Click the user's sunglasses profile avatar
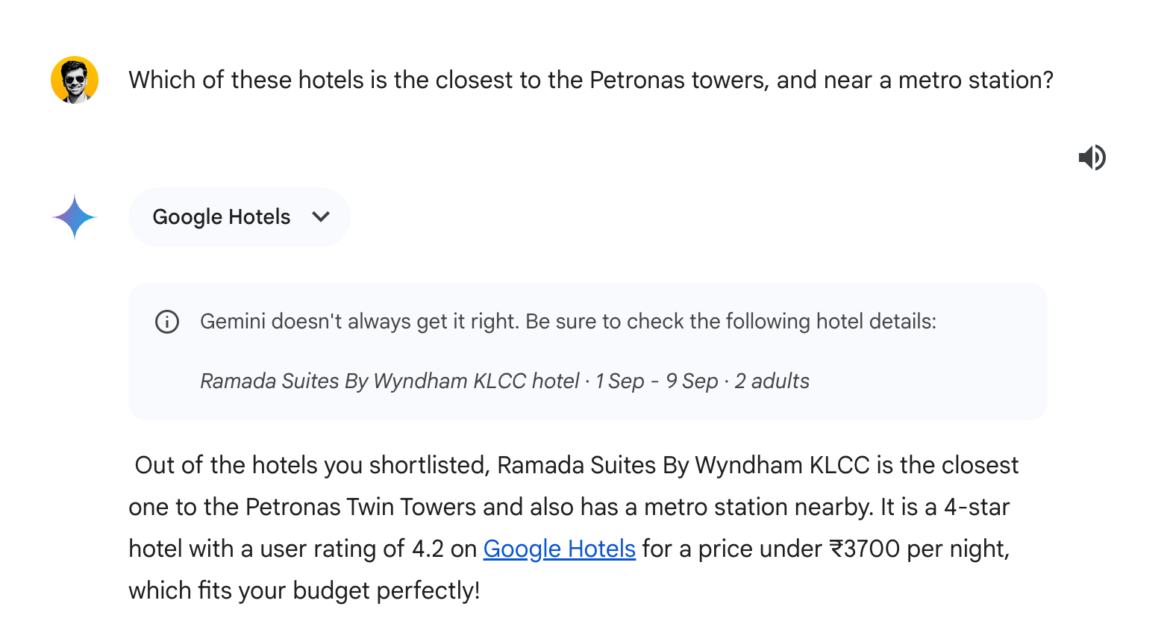The height and width of the screenshot is (633, 1170). click(x=74, y=79)
